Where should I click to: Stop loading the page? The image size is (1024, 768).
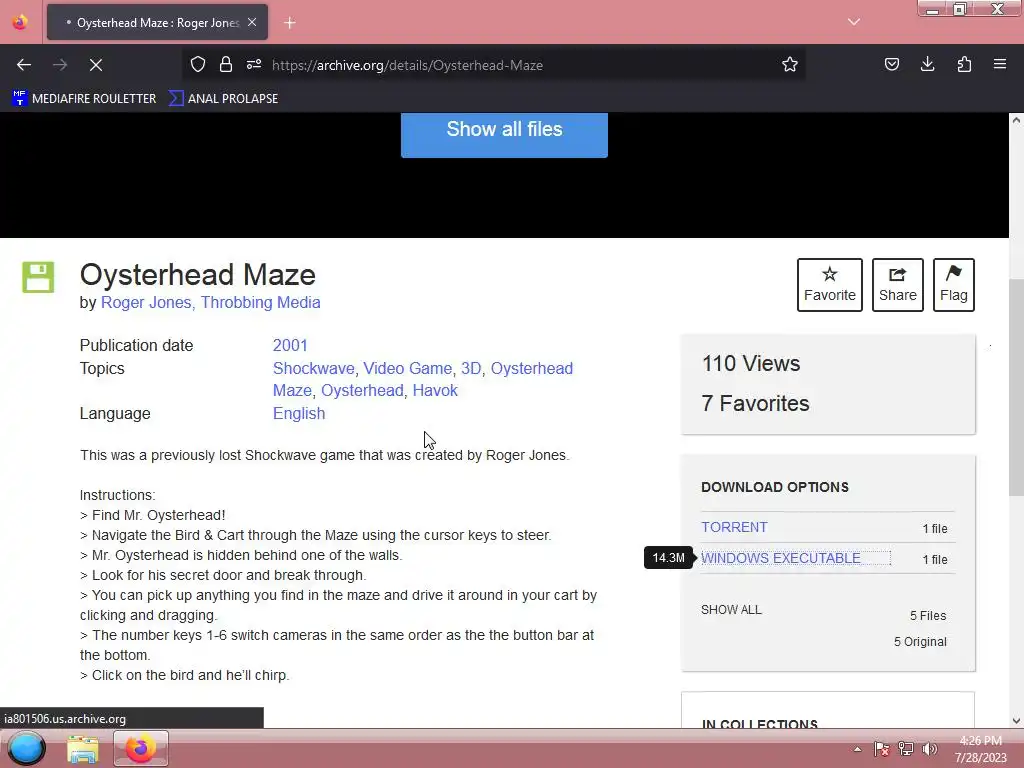coord(95,65)
